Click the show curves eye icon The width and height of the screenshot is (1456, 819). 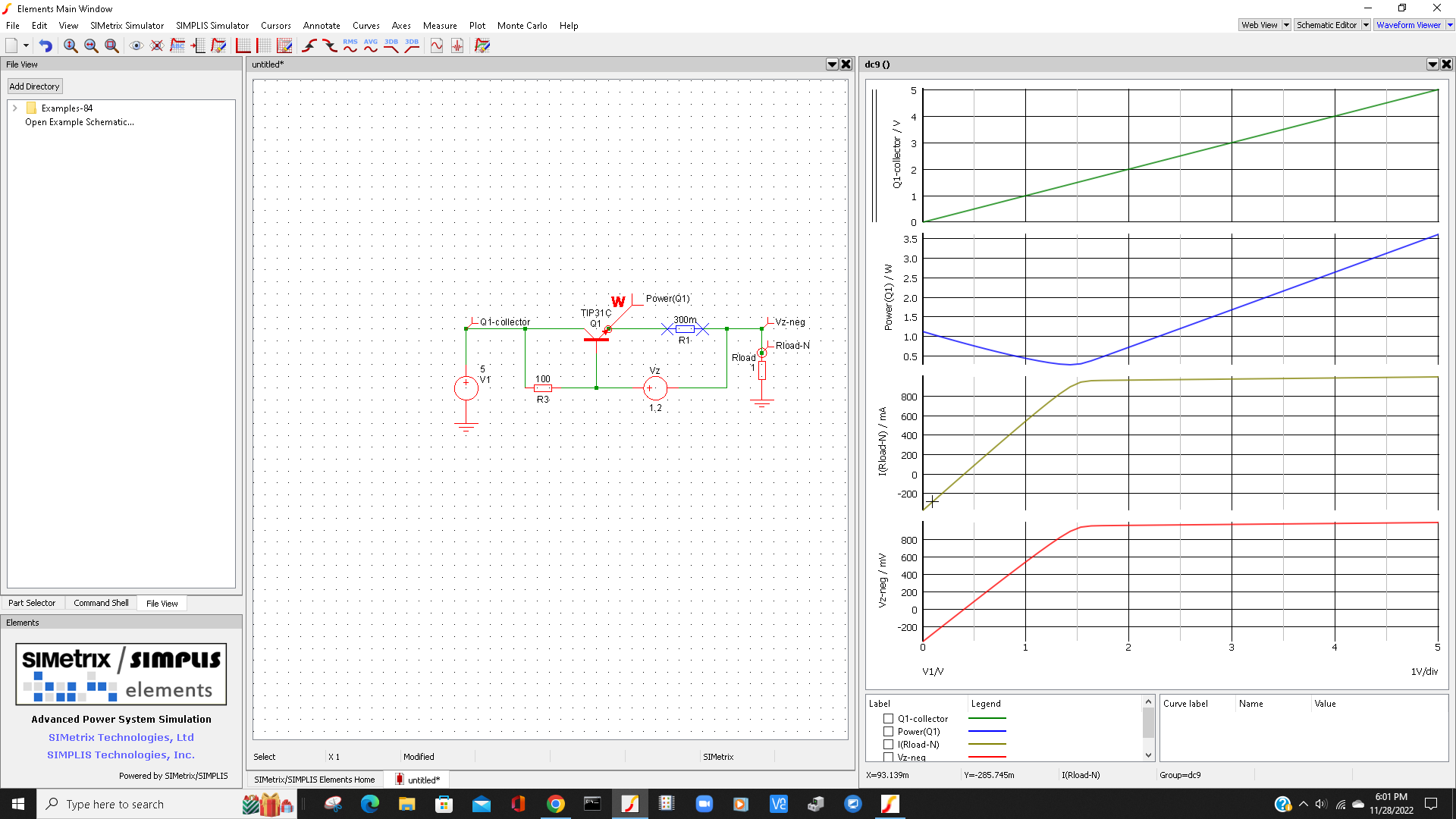click(x=136, y=45)
